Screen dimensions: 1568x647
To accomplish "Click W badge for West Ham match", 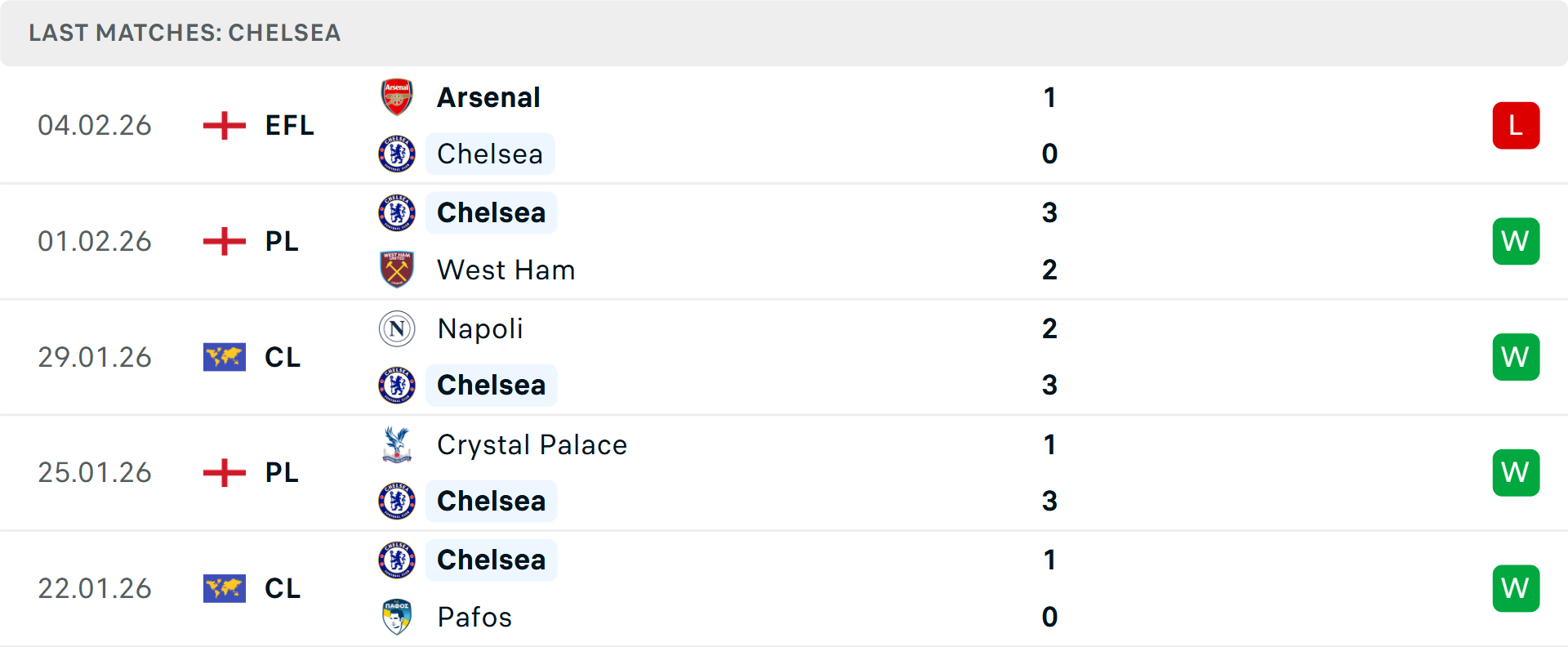I will [1516, 242].
